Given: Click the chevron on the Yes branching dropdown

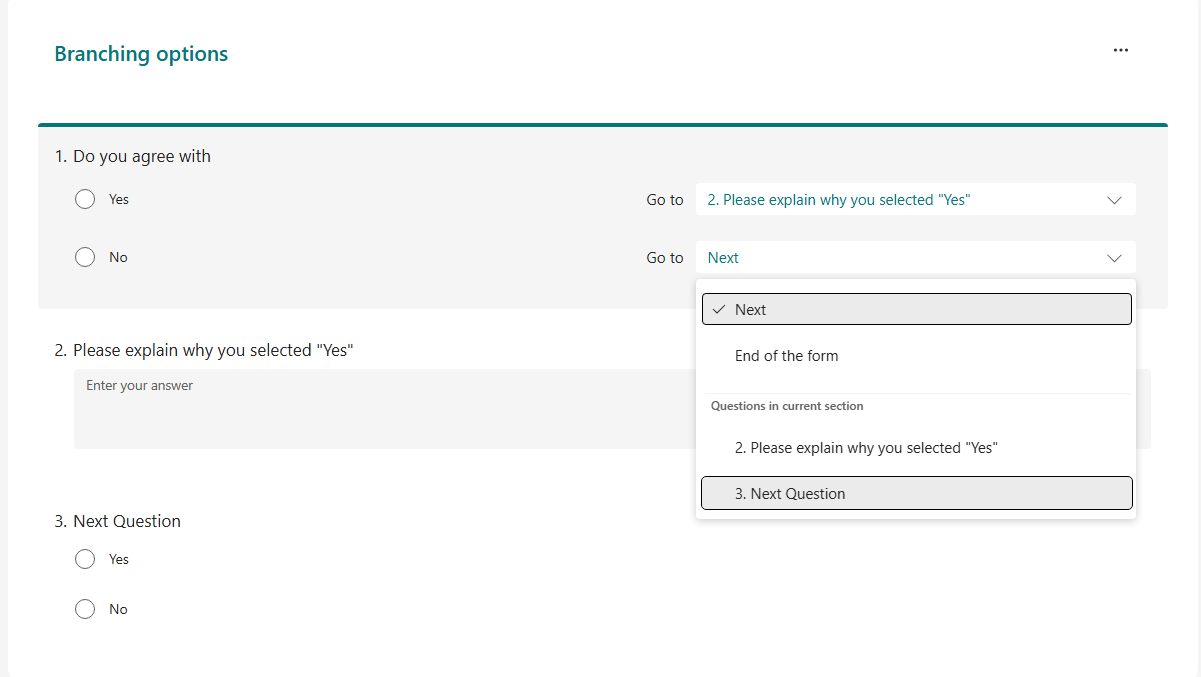Looking at the screenshot, I should [x=1115, y=200].
